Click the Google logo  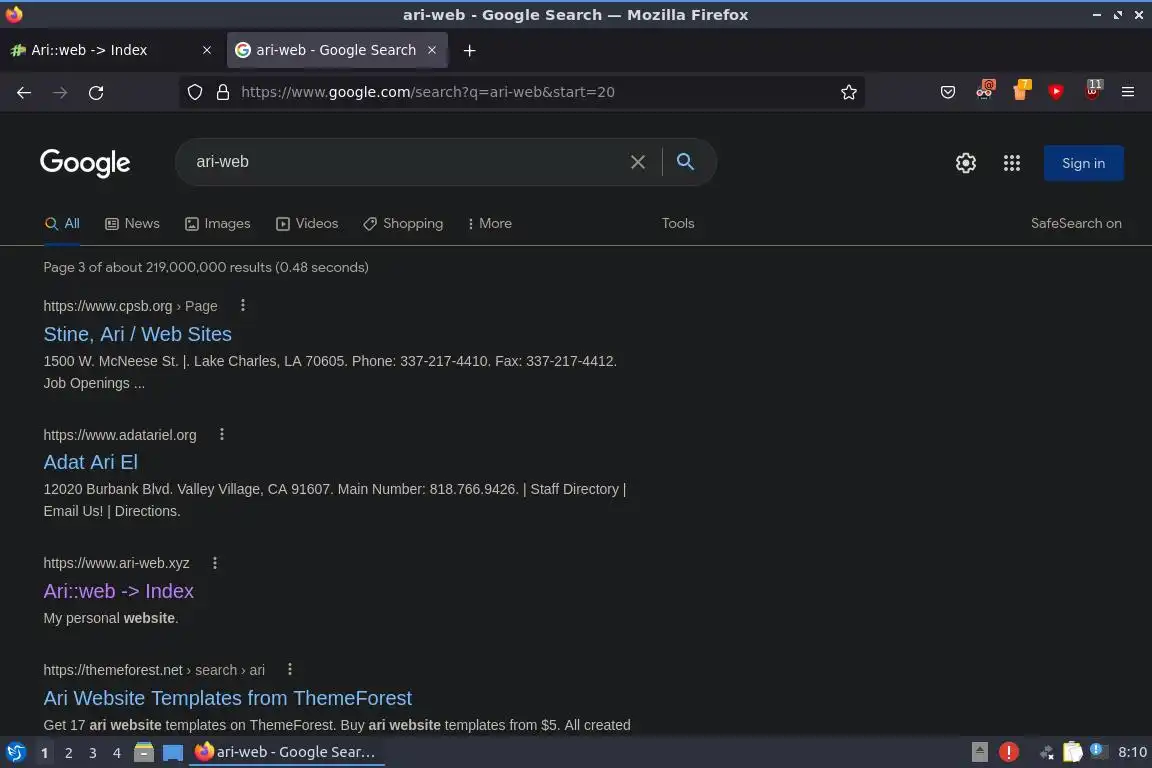85,162
